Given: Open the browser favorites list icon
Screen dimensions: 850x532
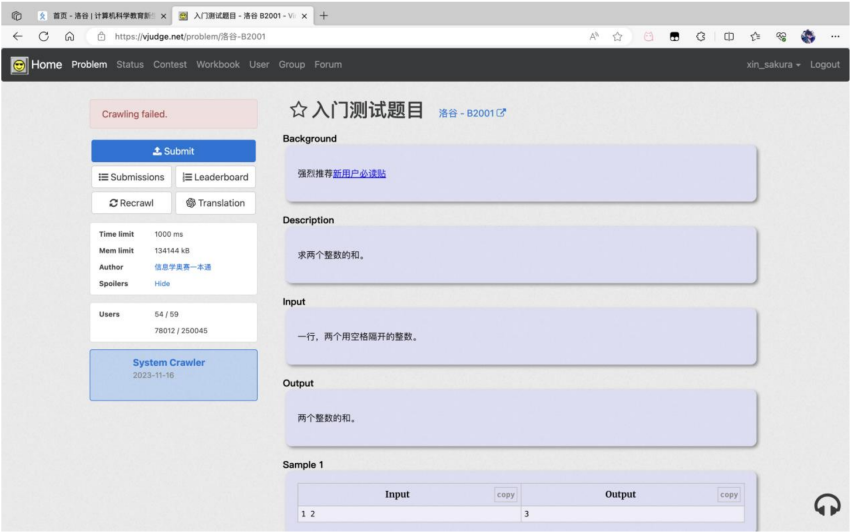Looking at the screenshot, I should (755, 36).
